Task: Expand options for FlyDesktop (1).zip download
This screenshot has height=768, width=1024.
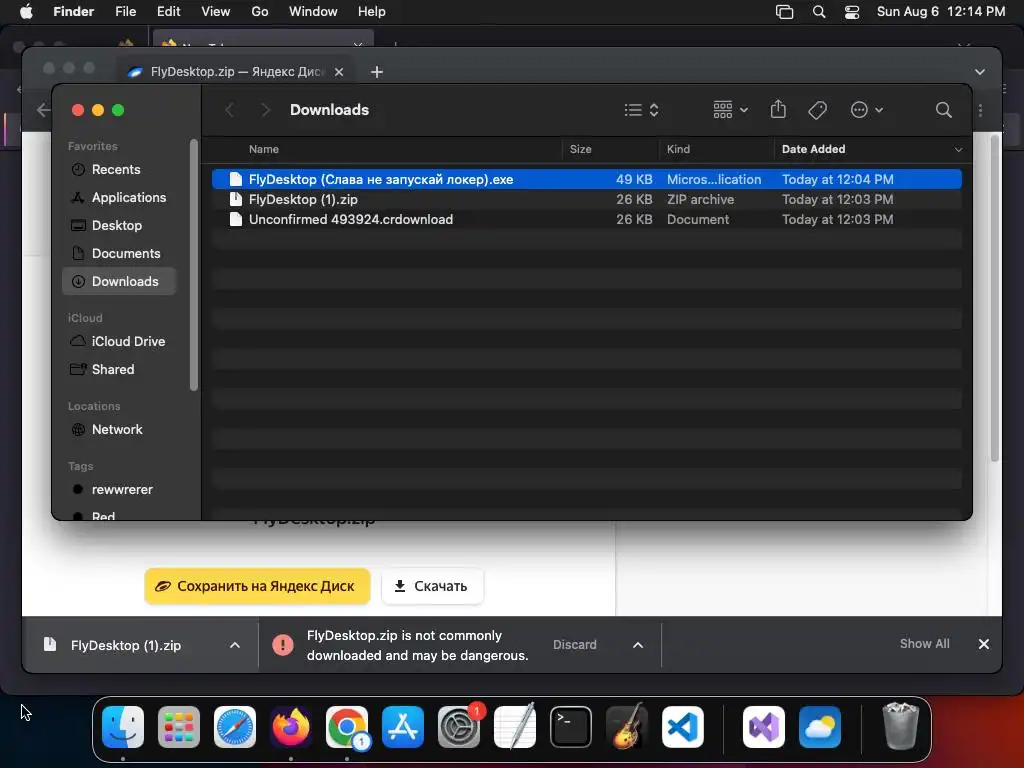Action: [234, 645]
